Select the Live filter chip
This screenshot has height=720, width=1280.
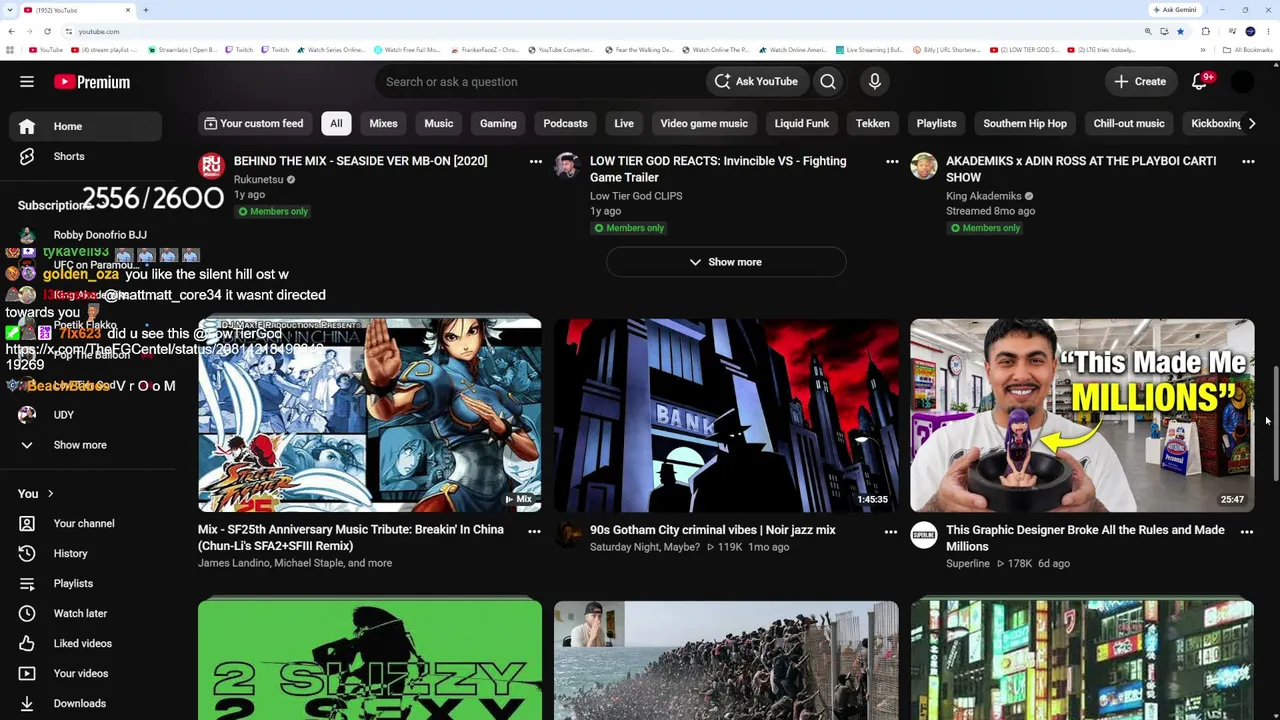(x=624, y=123)
